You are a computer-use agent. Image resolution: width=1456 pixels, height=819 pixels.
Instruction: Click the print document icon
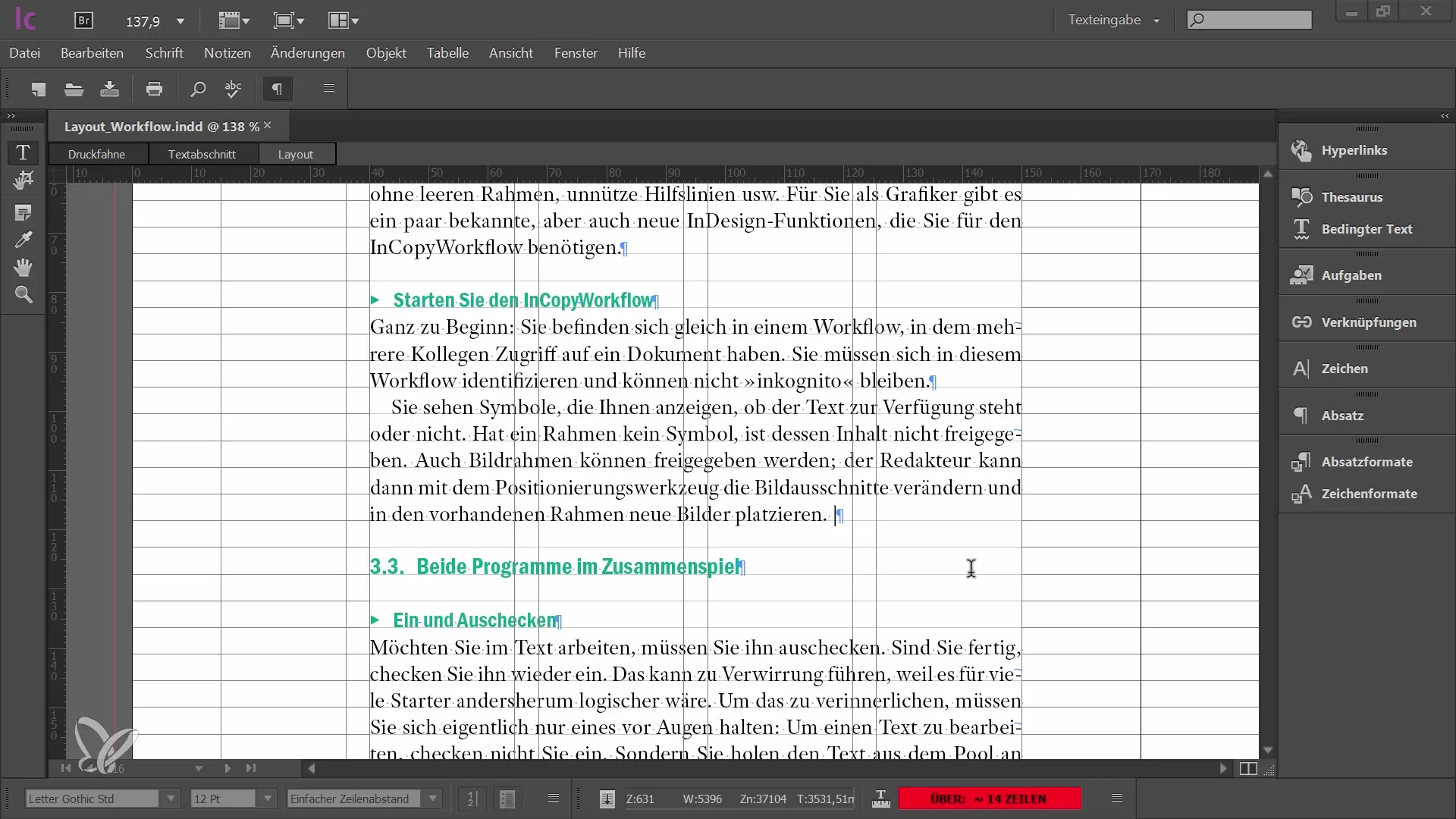click(x=154, y=89)
